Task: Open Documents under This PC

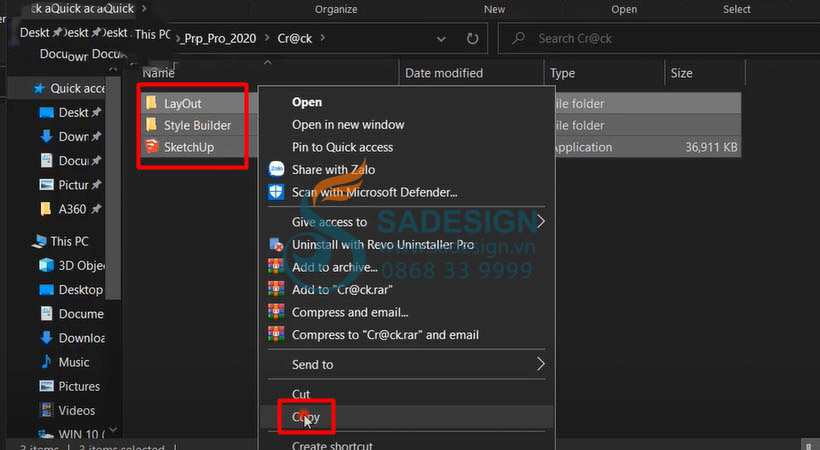Action: 81,313
